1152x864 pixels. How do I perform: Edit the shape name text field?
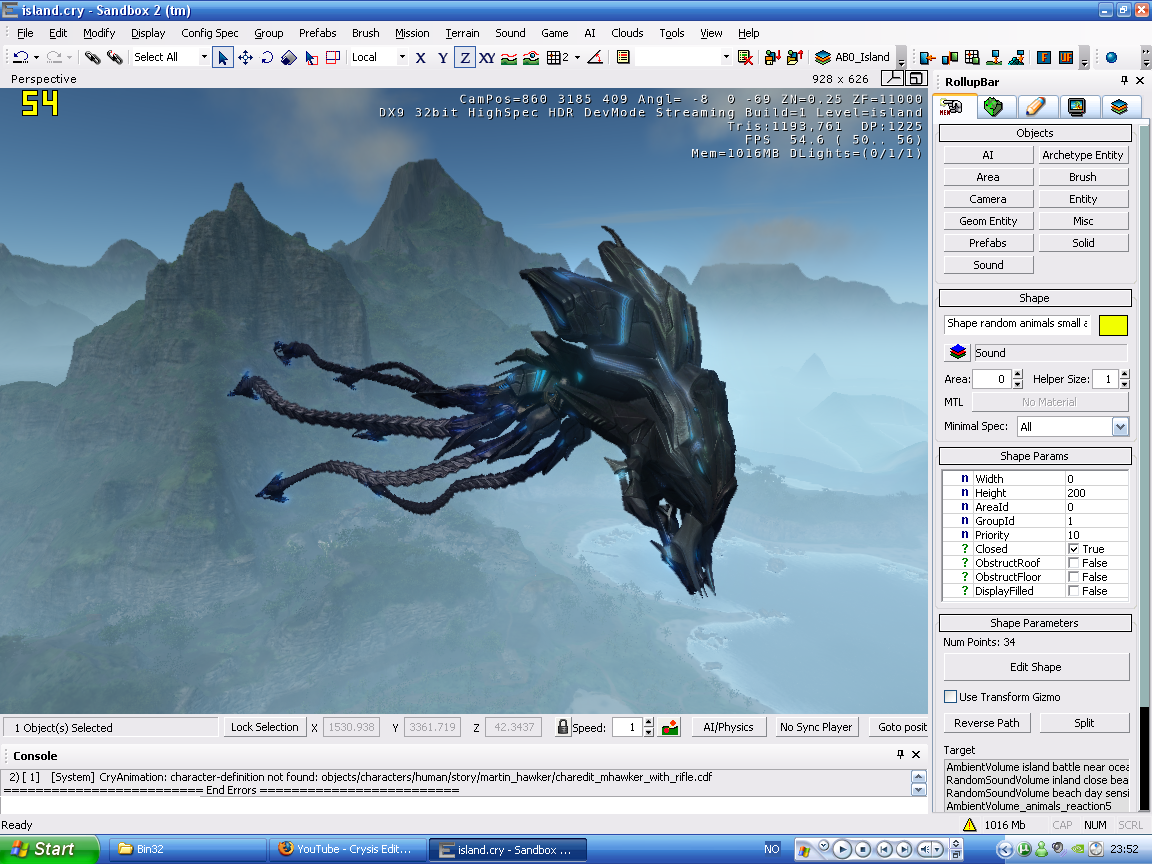tap(1017, 324)
